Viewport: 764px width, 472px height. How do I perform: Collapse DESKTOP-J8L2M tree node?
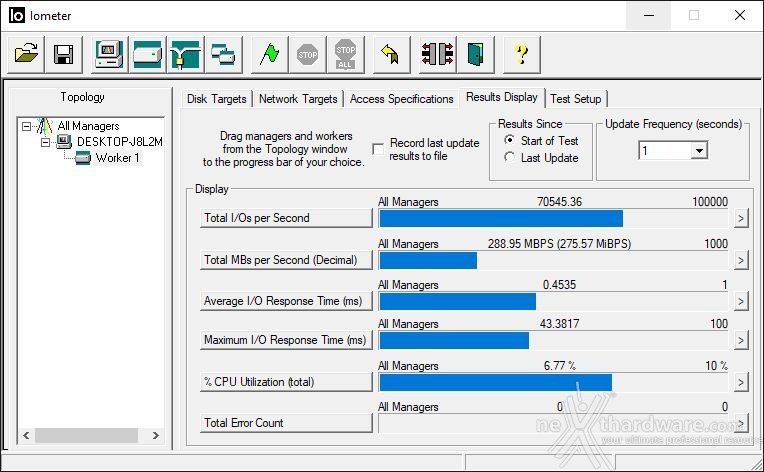pyautogui.click(x=45, y=142)
